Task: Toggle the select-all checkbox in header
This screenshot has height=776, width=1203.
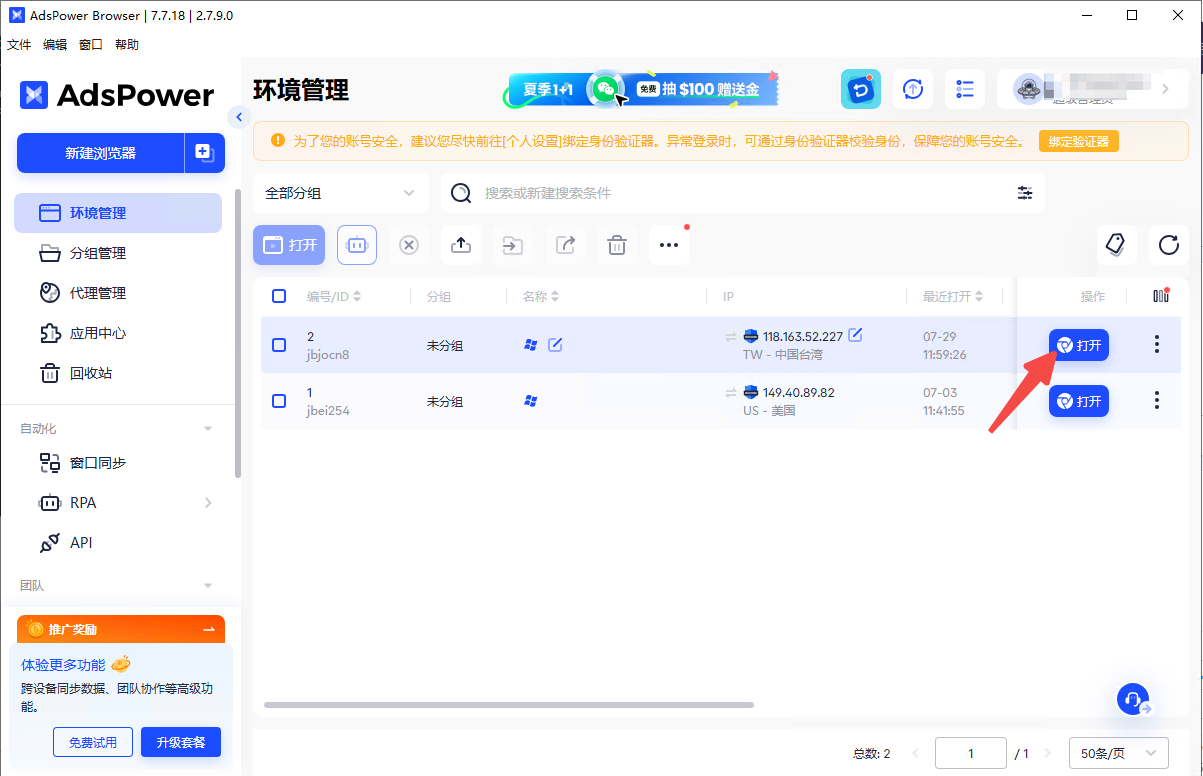Action: (x=279, y=296)
